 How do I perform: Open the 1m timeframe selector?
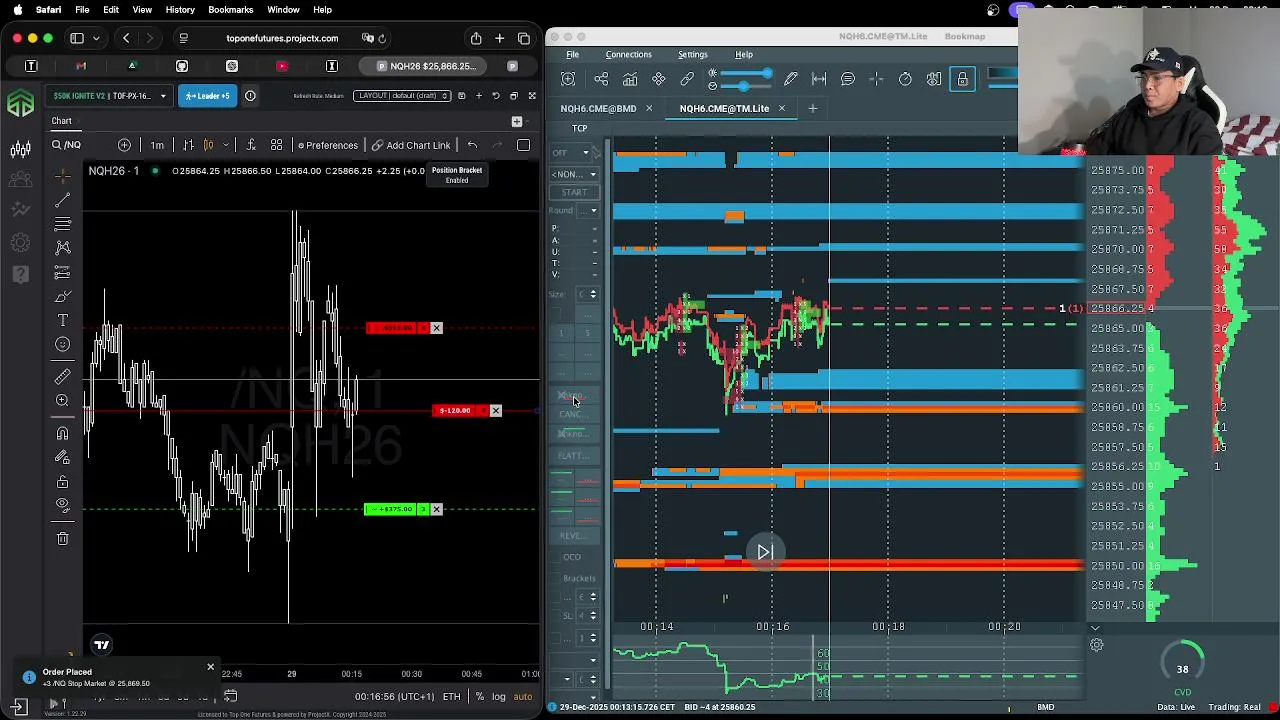[x=157, y=145]
